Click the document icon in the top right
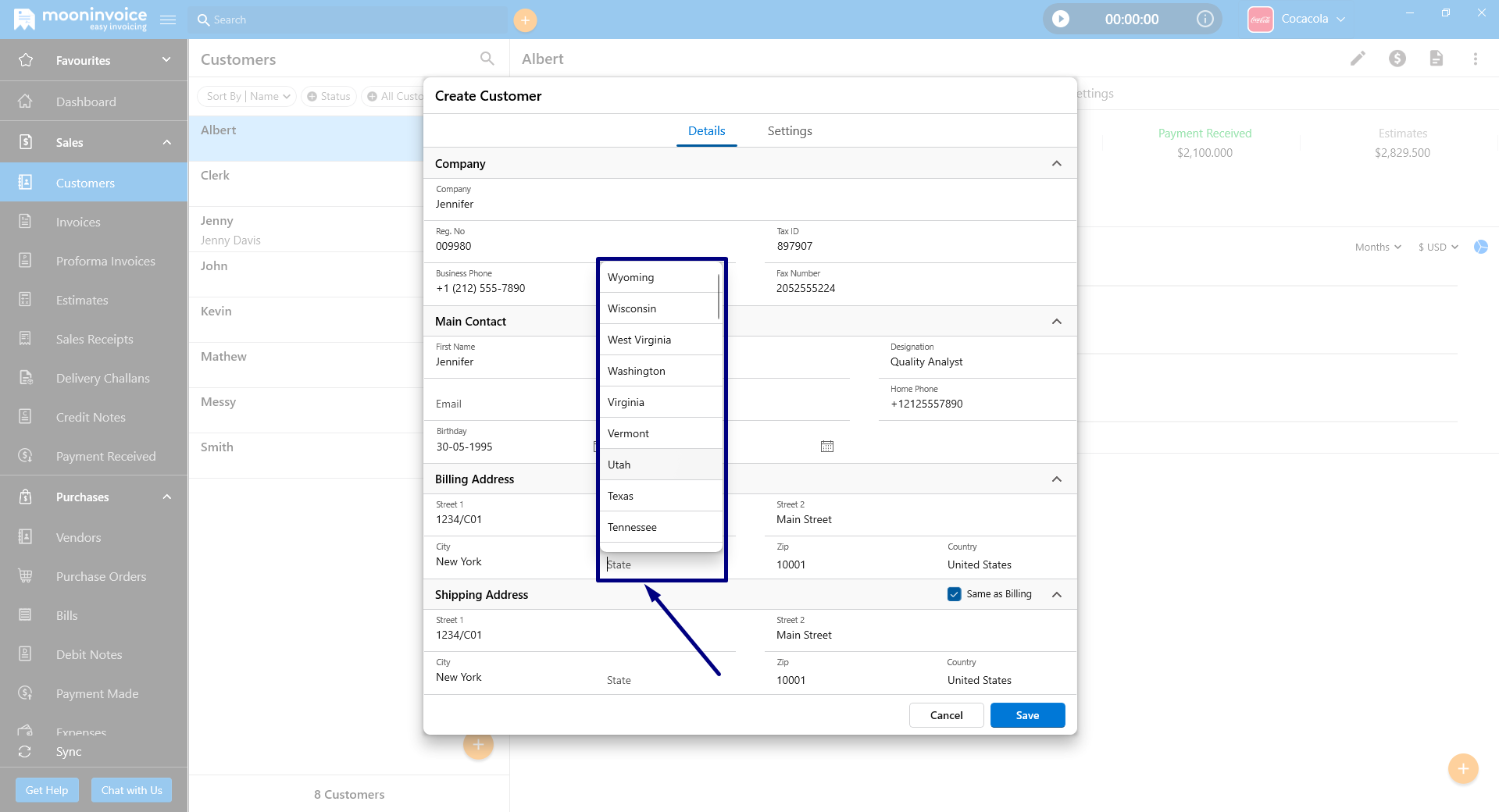Image resolution: width=1499 pixels, height=812 pixels. pyautogui.click(x=1437, y=59)
